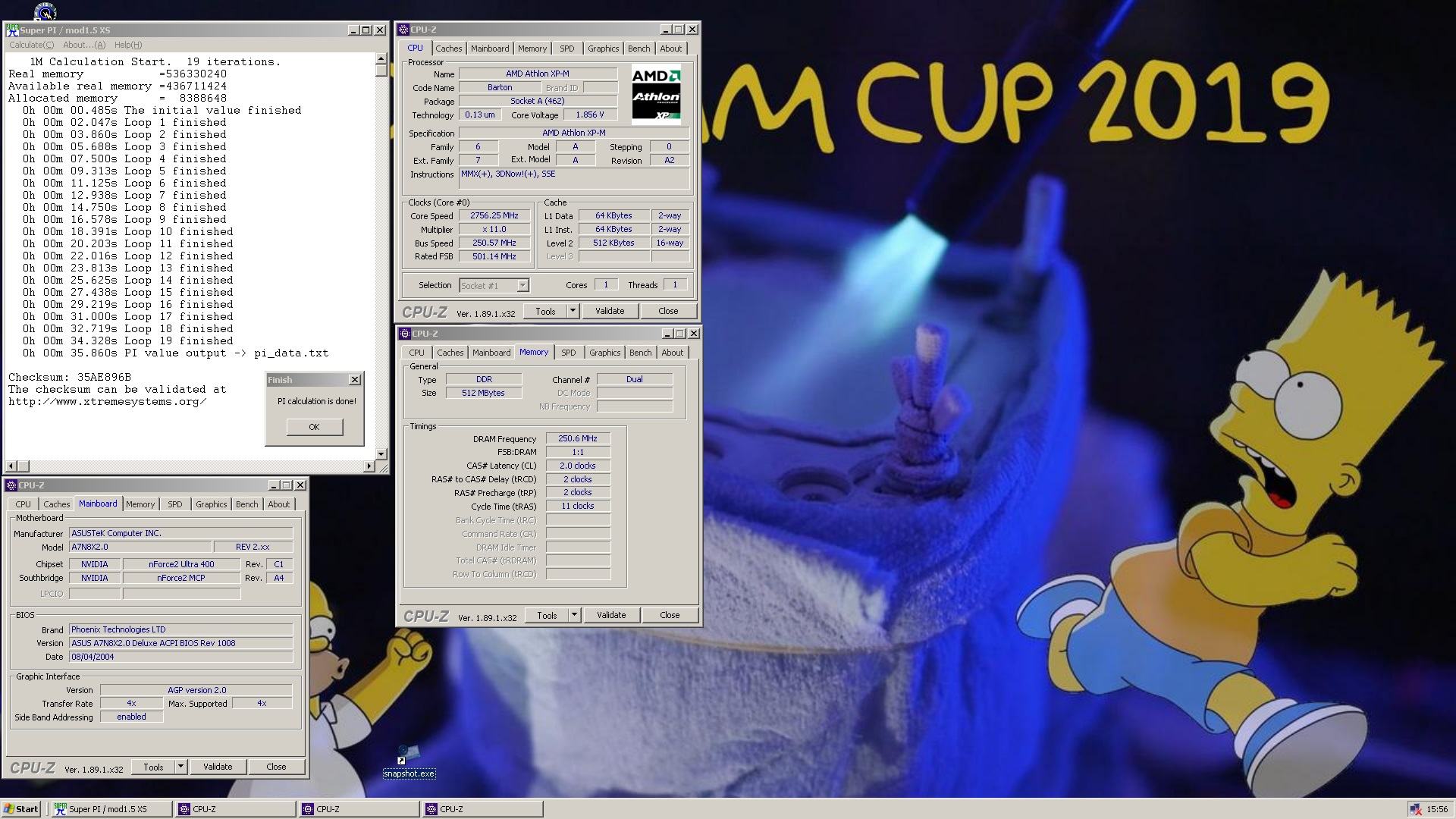Open SPD tab in Memory CPU-Z window

568,353
